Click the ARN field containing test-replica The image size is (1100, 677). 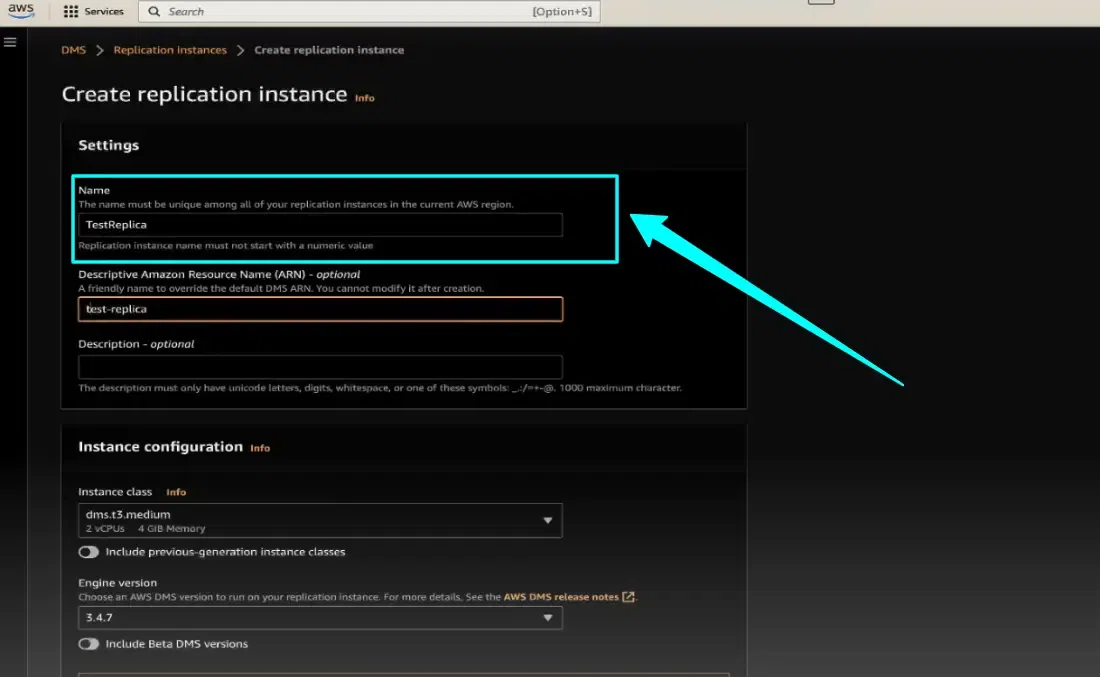320,309
